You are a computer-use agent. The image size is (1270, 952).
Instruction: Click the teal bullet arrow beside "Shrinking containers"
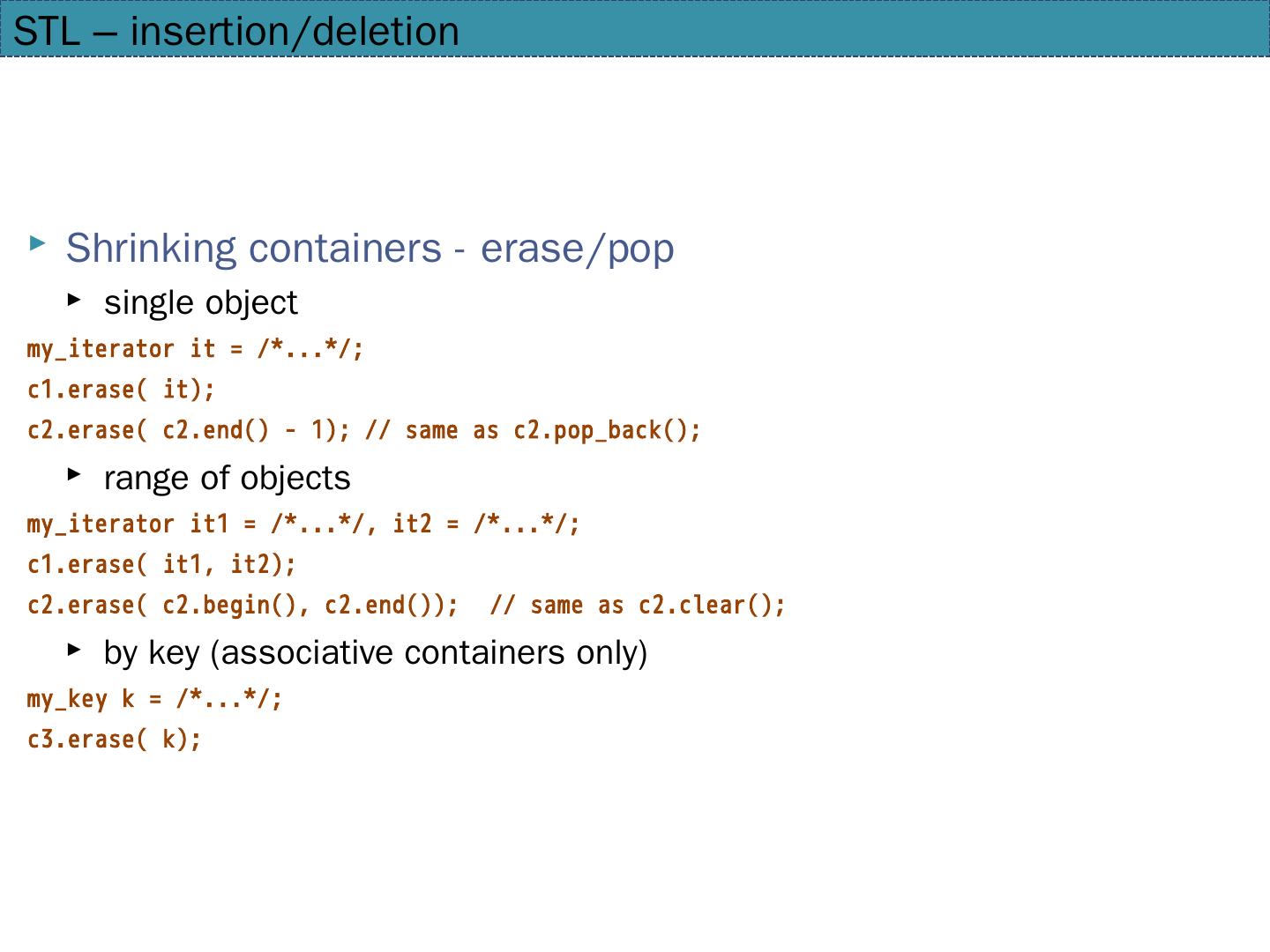coord(37,242)
